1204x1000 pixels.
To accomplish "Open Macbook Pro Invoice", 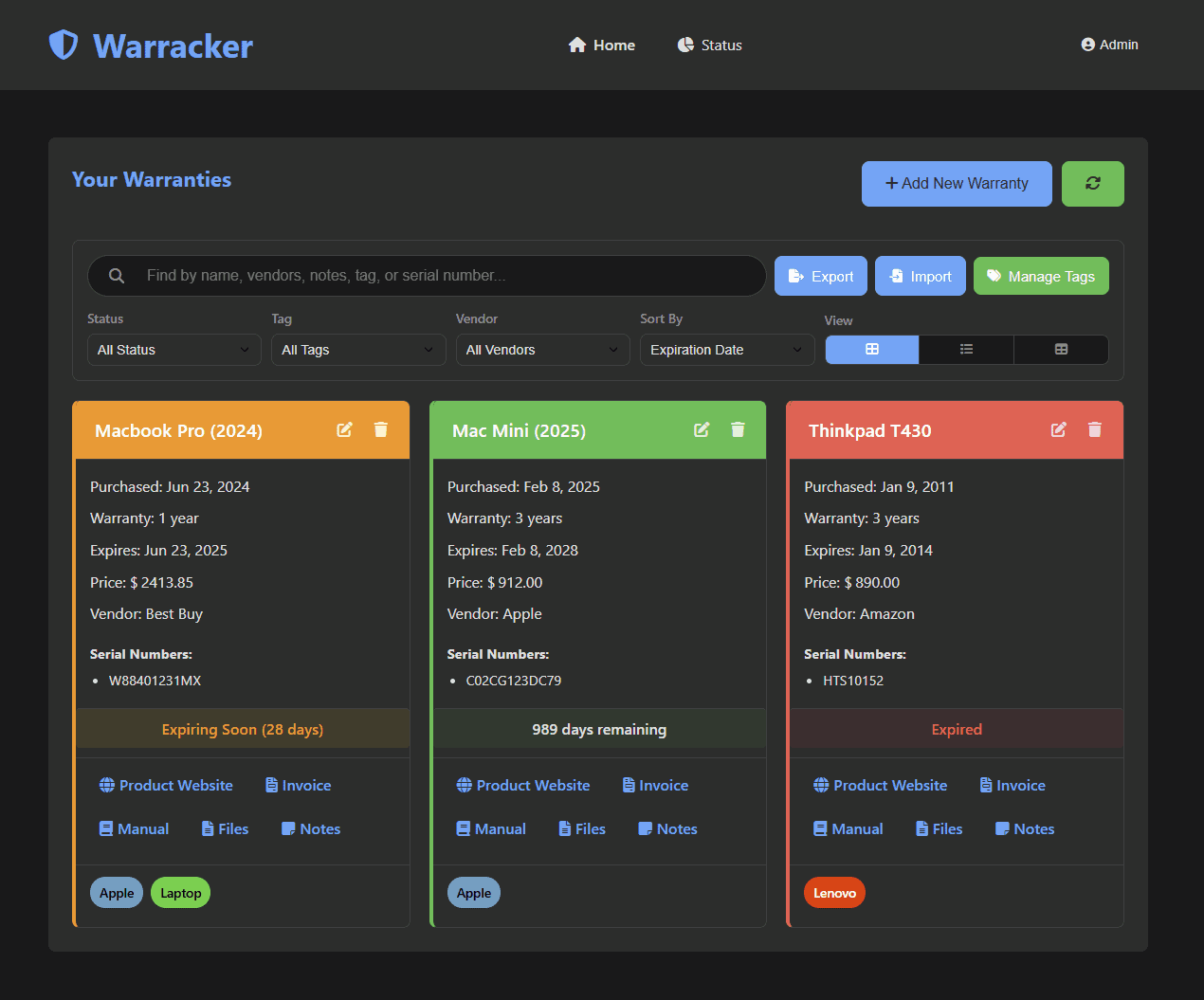I will point(299,785).
